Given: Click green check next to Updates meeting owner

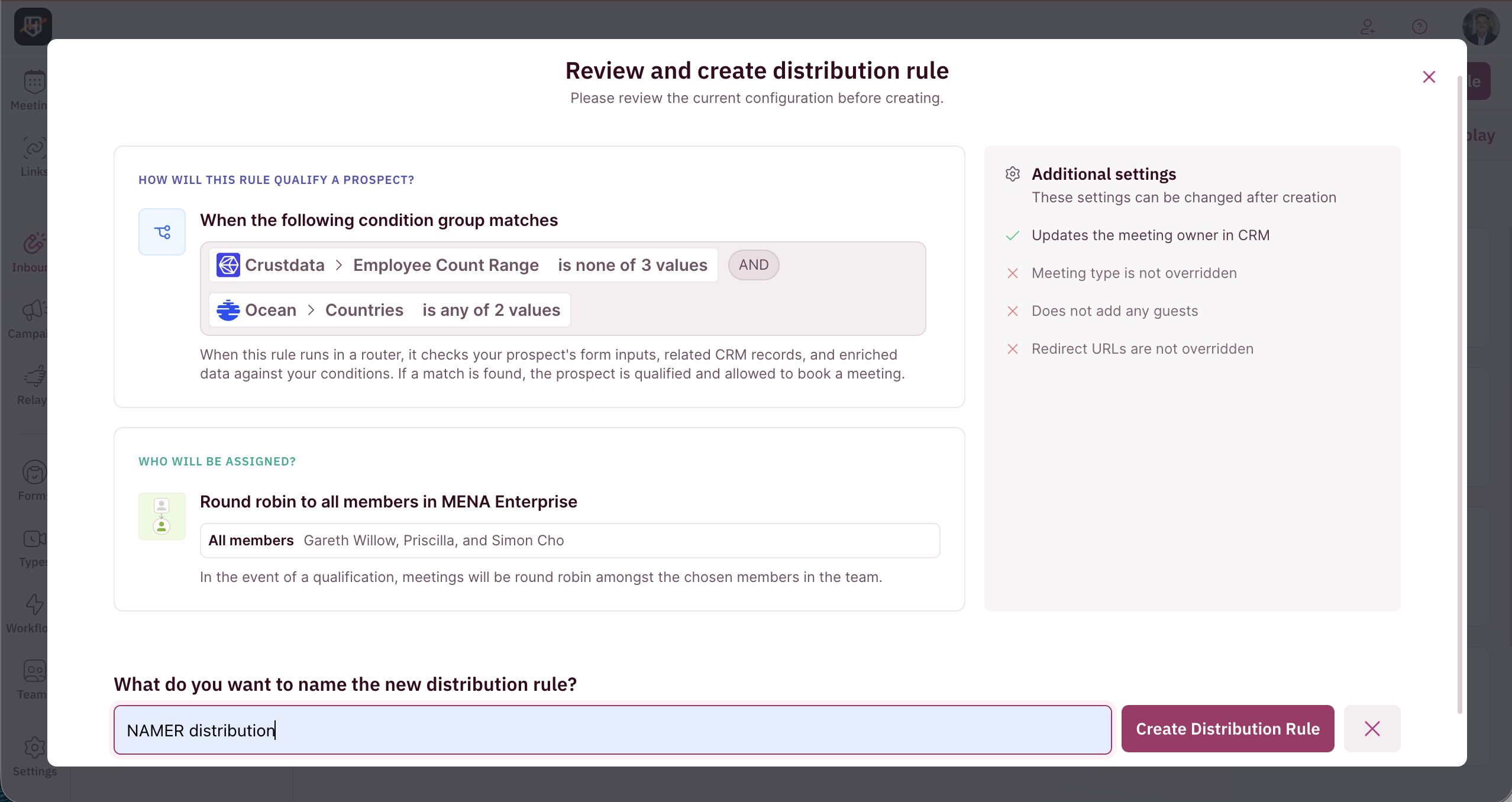Looking at the screenshot, I should [x=1013, y=235].
